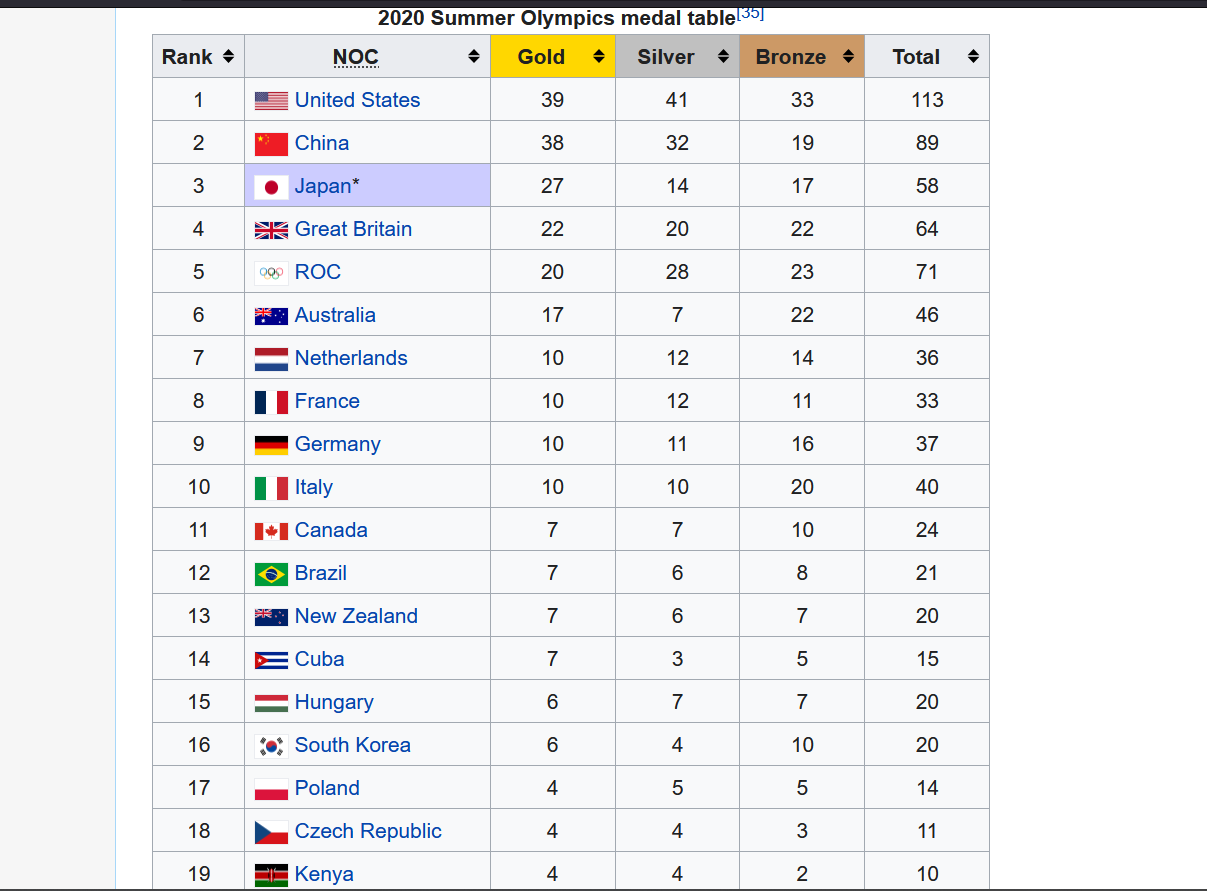This screenshot has height=891, width=1207.
Task: Click the China flag icon
Action: point(271,143)
